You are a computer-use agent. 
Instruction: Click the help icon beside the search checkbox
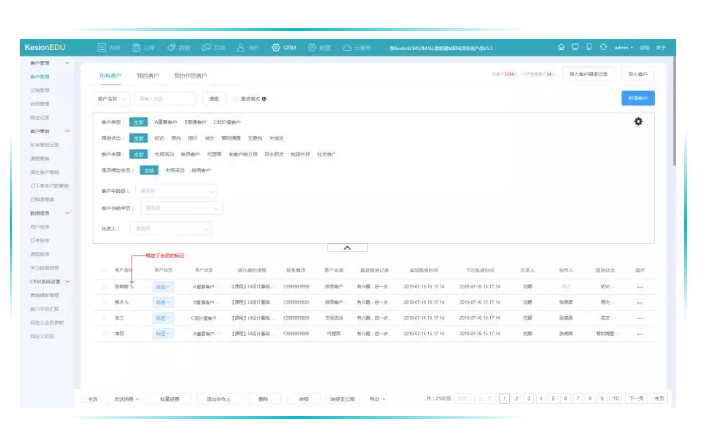pyautogui.click(x=264, y=99)
